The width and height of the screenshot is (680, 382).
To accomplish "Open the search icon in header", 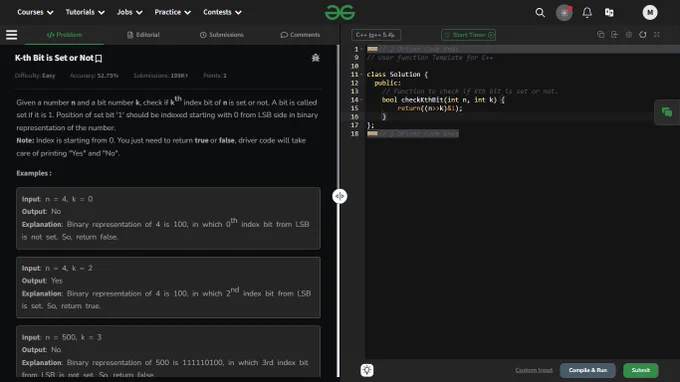I will point(540,13).
